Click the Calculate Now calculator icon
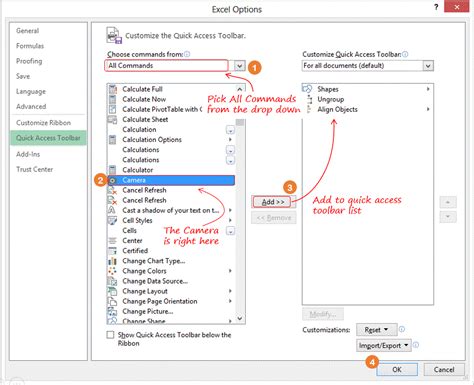This screenshot has height=385, width=474. [113, 99]
